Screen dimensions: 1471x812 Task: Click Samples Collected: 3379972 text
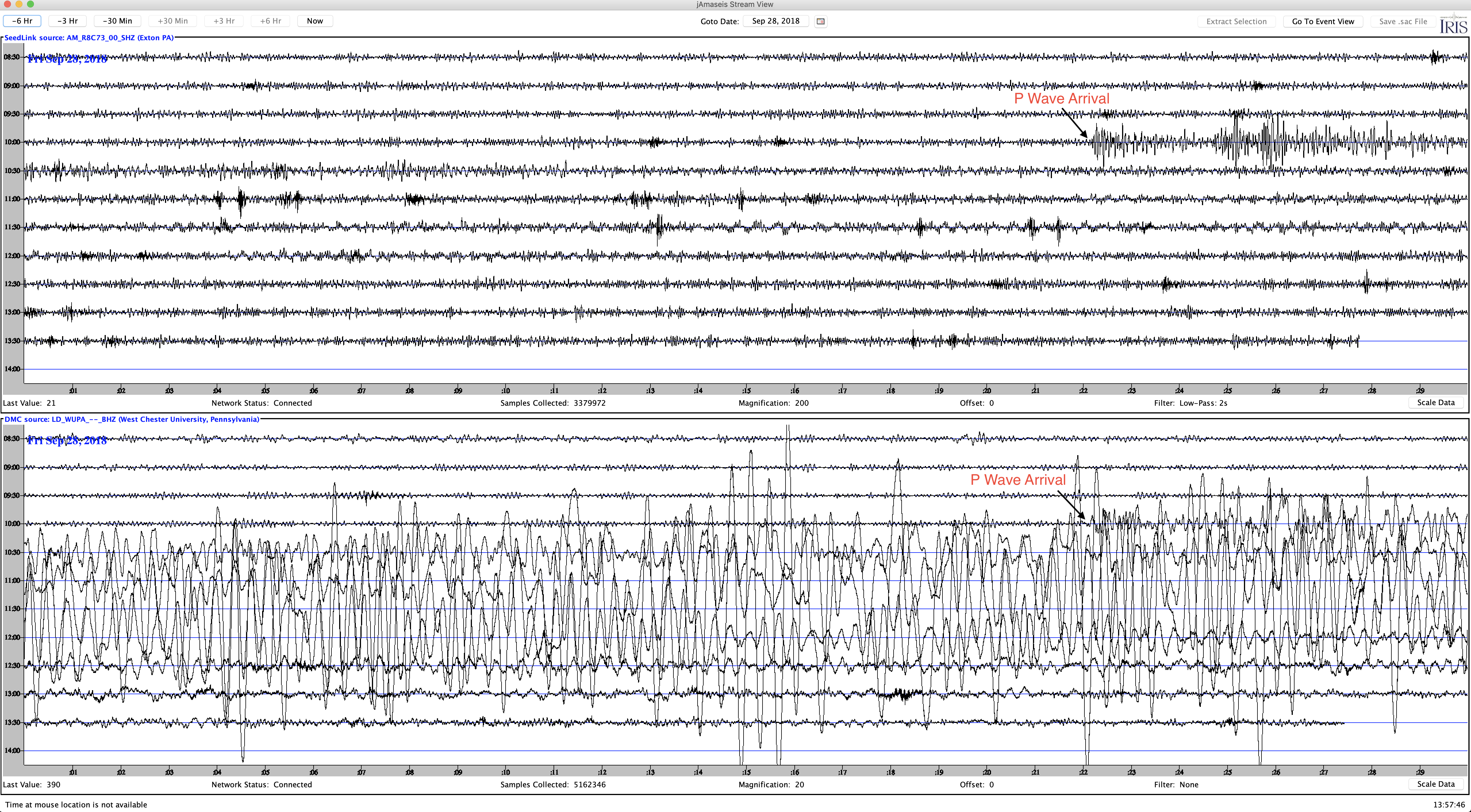553,403
